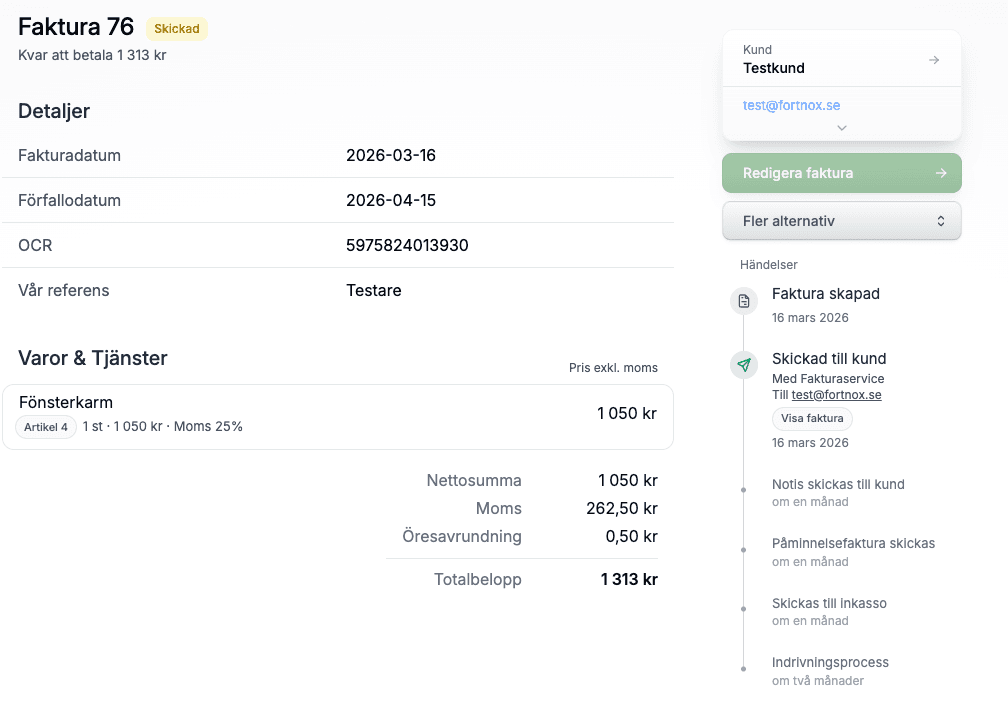
Task: Click the Faktura 76 heading
Action: pyautogui.click(x=76, y=28)
